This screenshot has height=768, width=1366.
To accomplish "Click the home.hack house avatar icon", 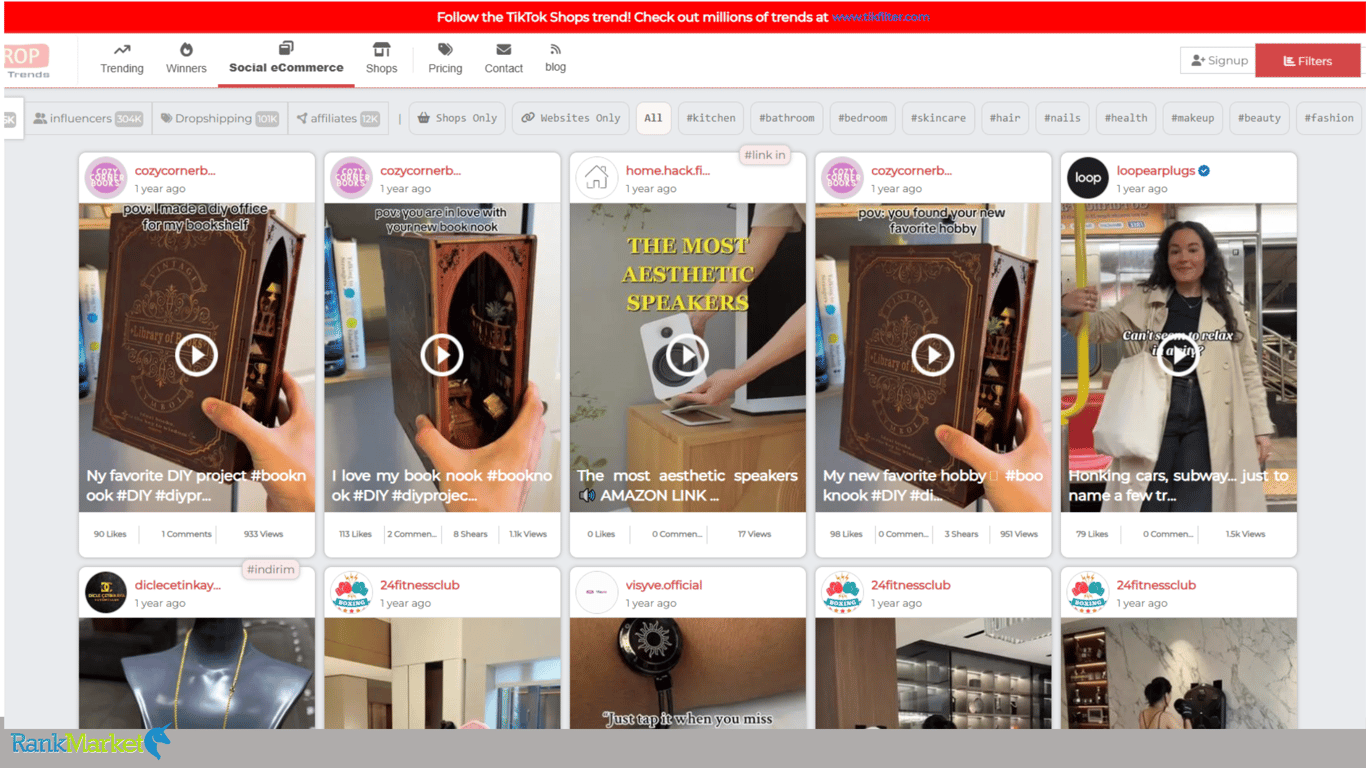I will point(597,178).
